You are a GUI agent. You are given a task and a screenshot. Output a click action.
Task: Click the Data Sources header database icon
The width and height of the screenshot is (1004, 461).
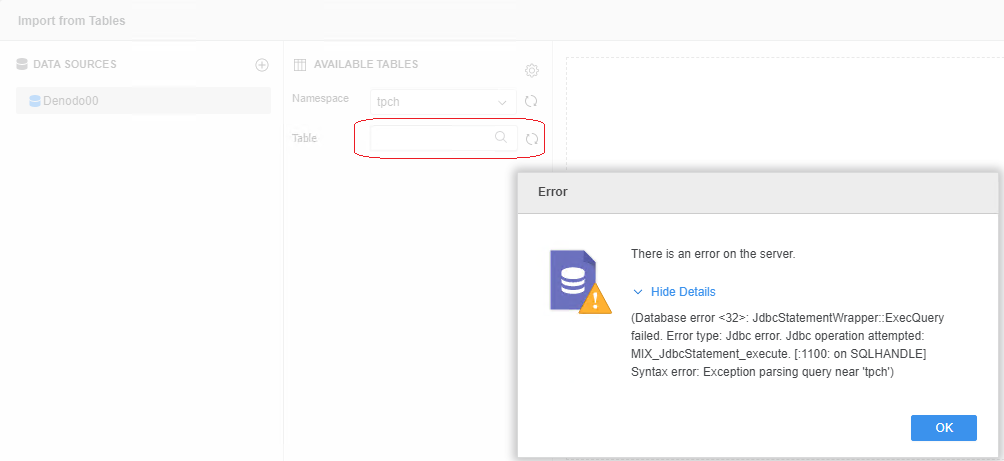22,65
